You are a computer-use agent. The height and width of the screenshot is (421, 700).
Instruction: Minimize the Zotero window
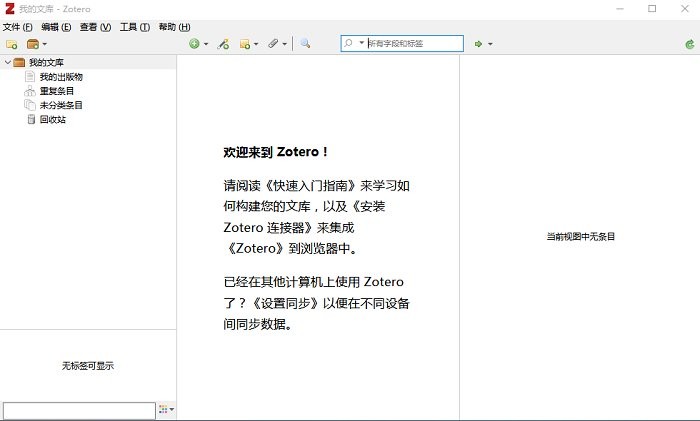point(620,9)
